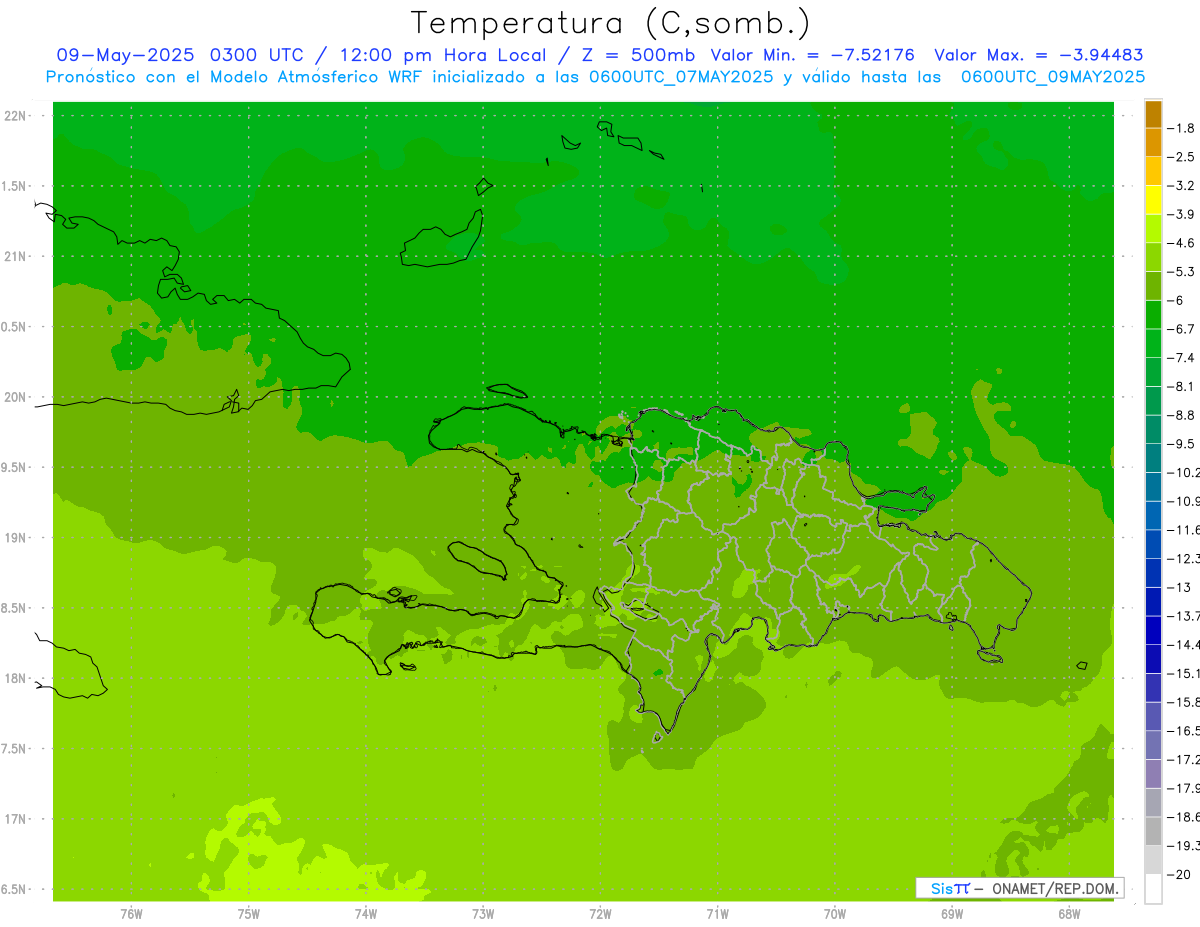1200x927 pixels.
Task: Click the '73W' longitude label
Action: (483, 914)
